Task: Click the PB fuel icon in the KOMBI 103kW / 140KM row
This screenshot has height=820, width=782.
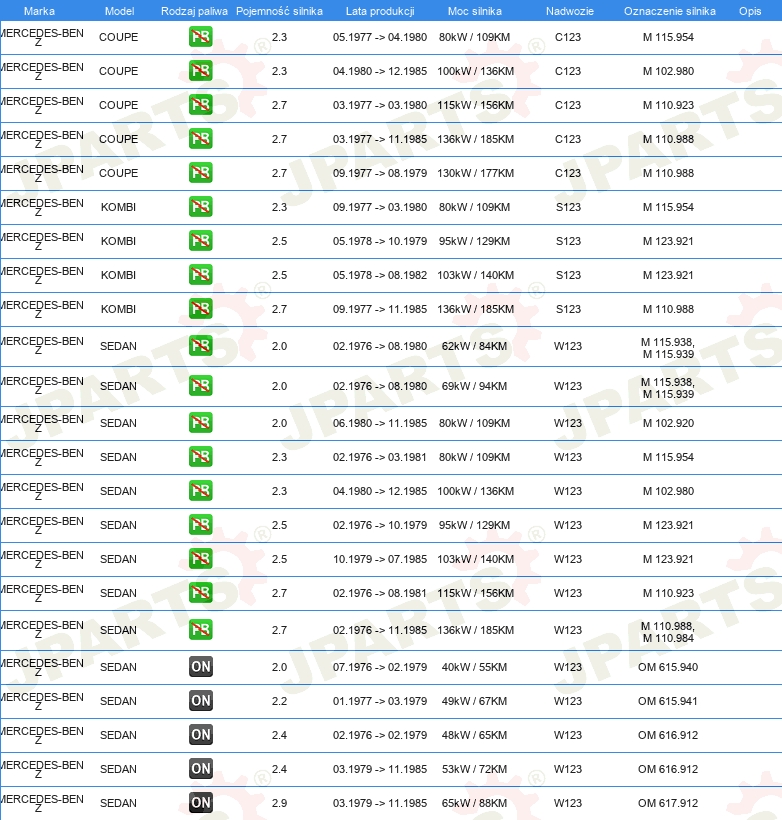Action: pos(201,275)
